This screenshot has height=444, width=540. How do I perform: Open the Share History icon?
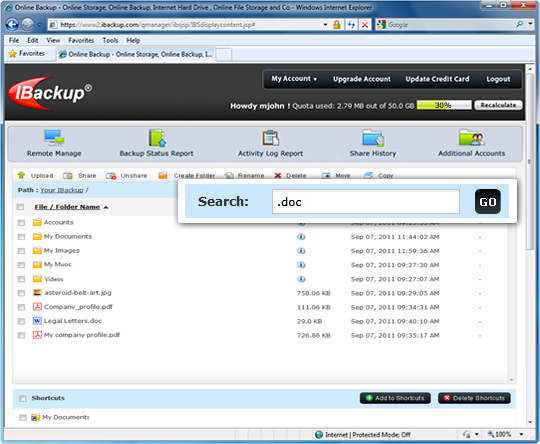click(x=373, y=138)
